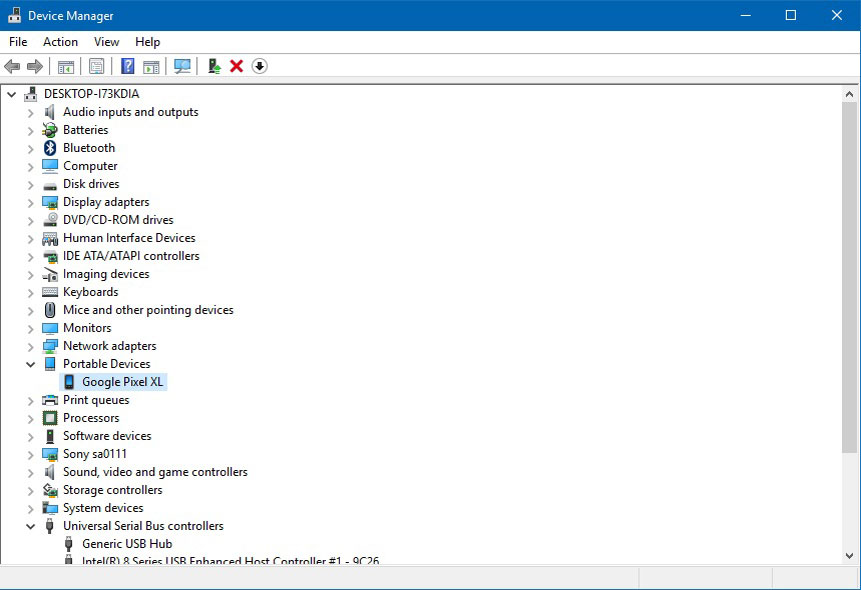
Task: Click the red X Uninstall device icon
Action: [237, 66]
